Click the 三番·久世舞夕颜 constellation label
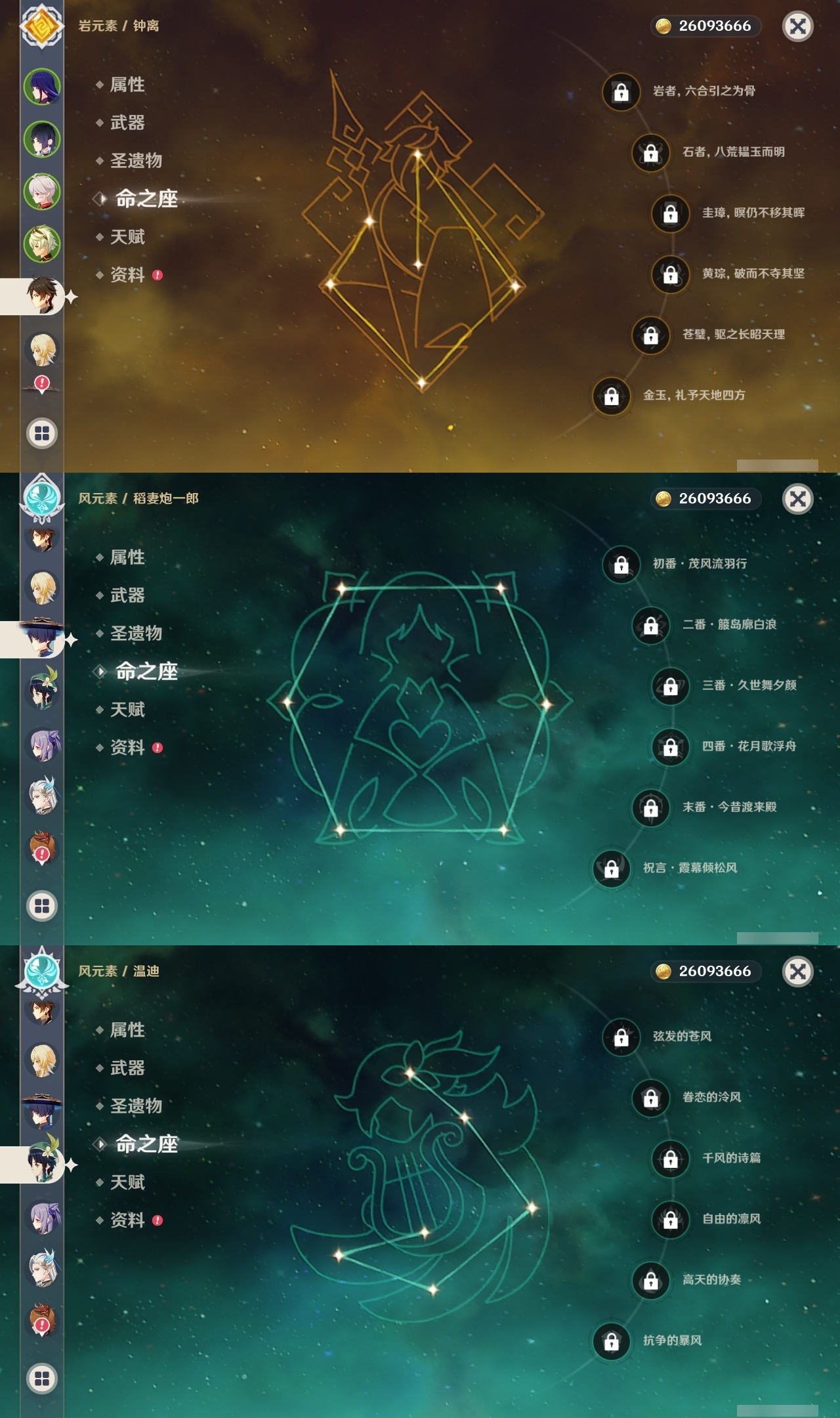Image resolution: width=840 pixels, height=1418 pixels. (749, 685)
